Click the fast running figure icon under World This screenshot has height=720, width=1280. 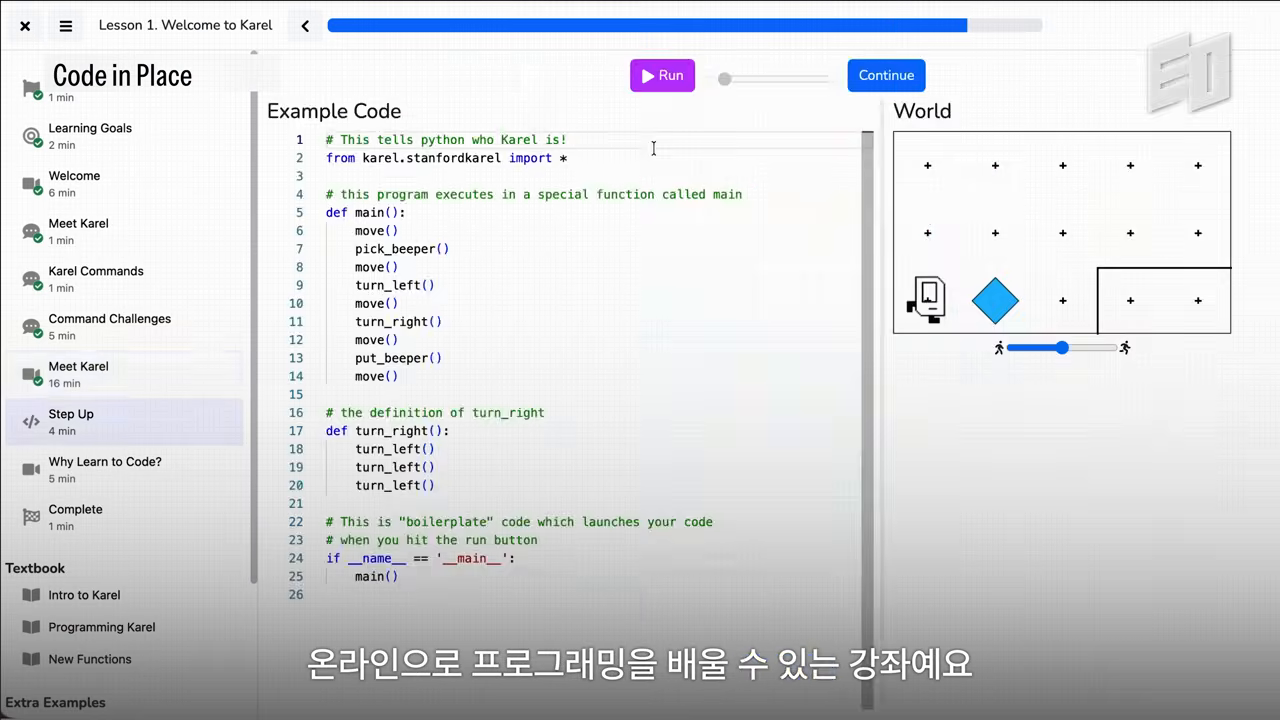(x=1125, y=348)
